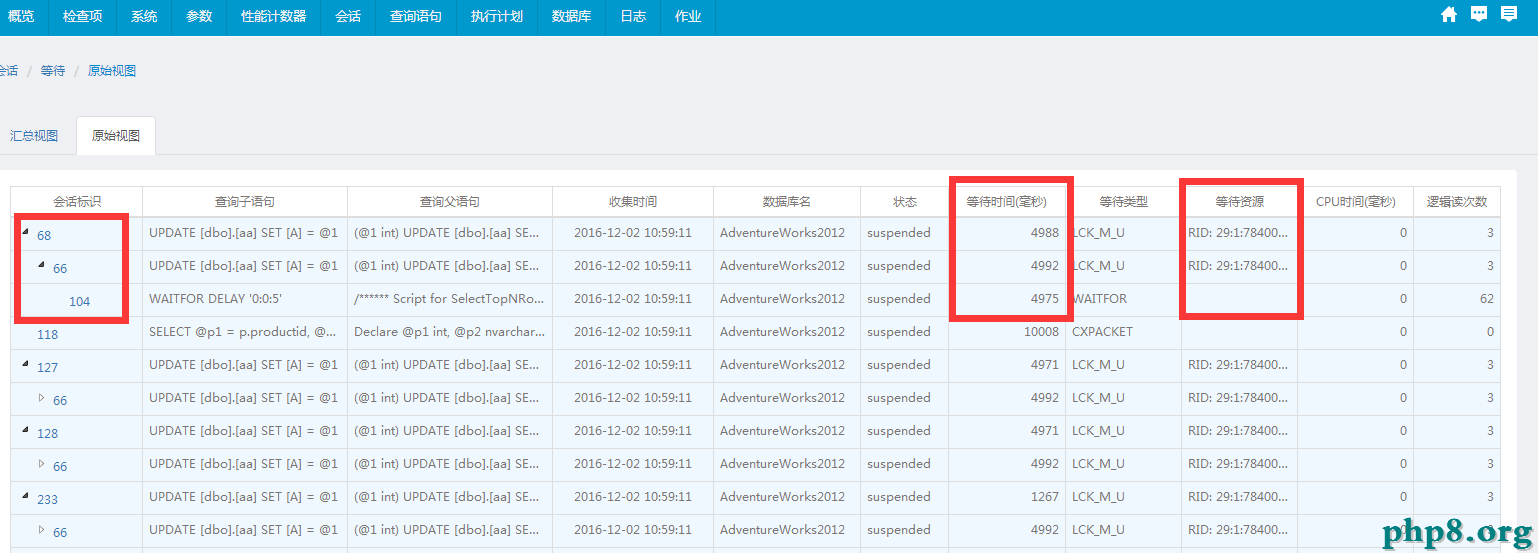Click the 等待资源 column header

(1240, 202)
